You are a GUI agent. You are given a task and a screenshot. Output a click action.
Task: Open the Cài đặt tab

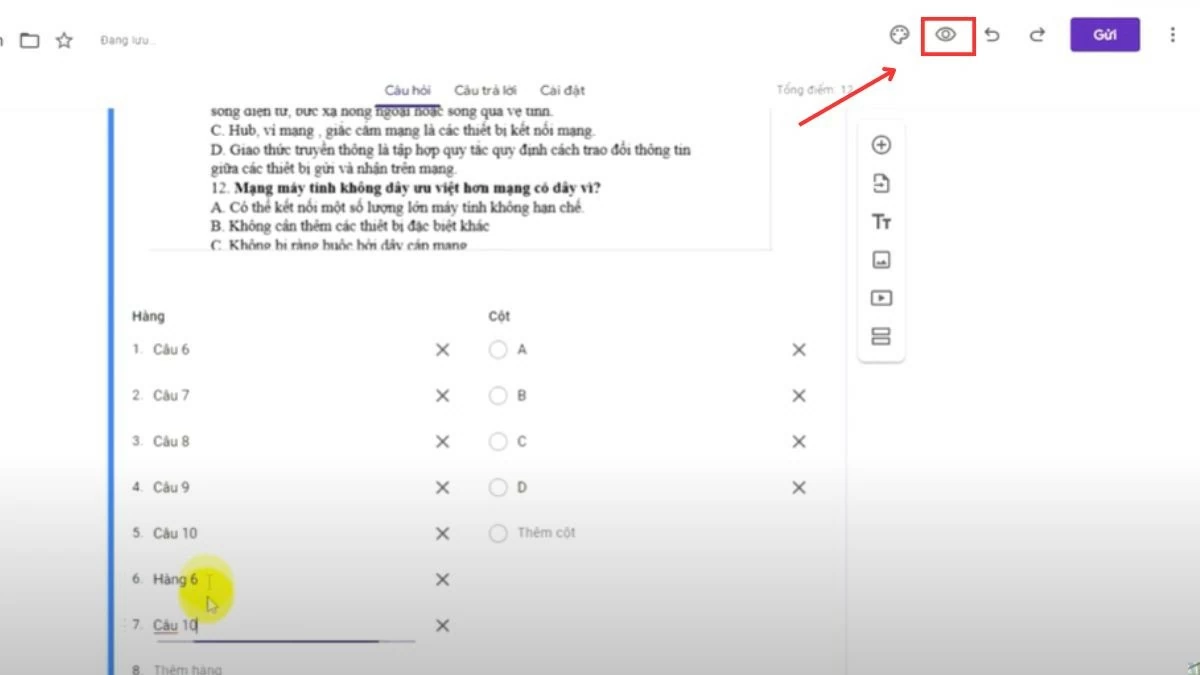click(x=563, y=89)
